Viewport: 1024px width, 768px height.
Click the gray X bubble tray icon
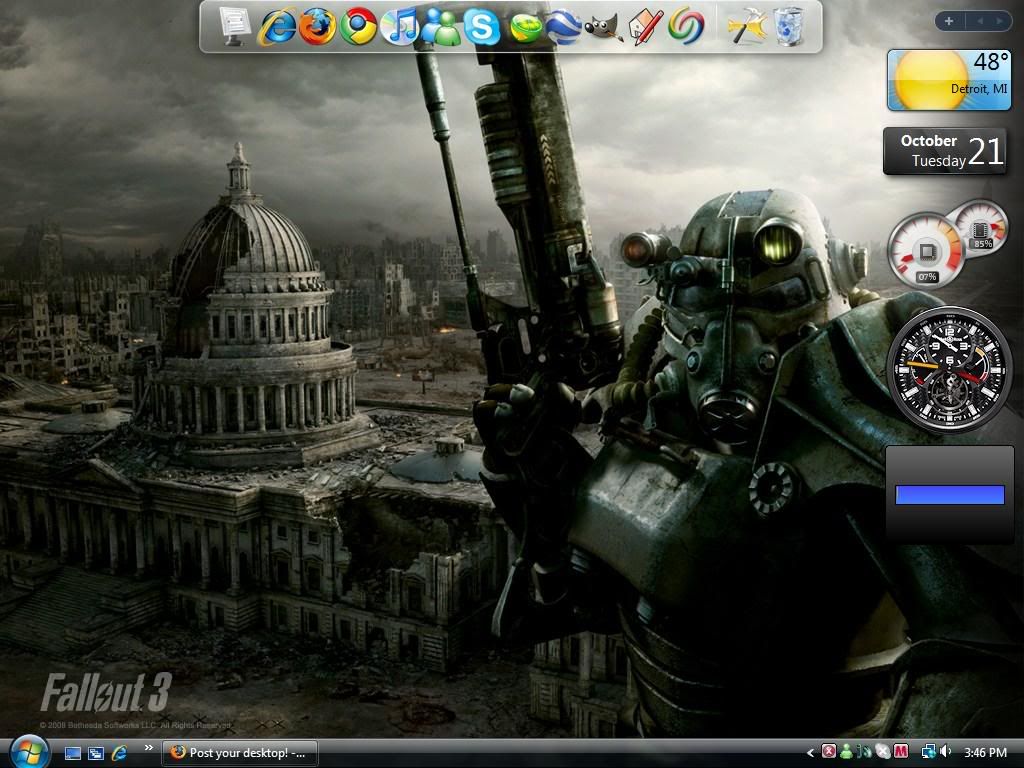pos(882,752)
